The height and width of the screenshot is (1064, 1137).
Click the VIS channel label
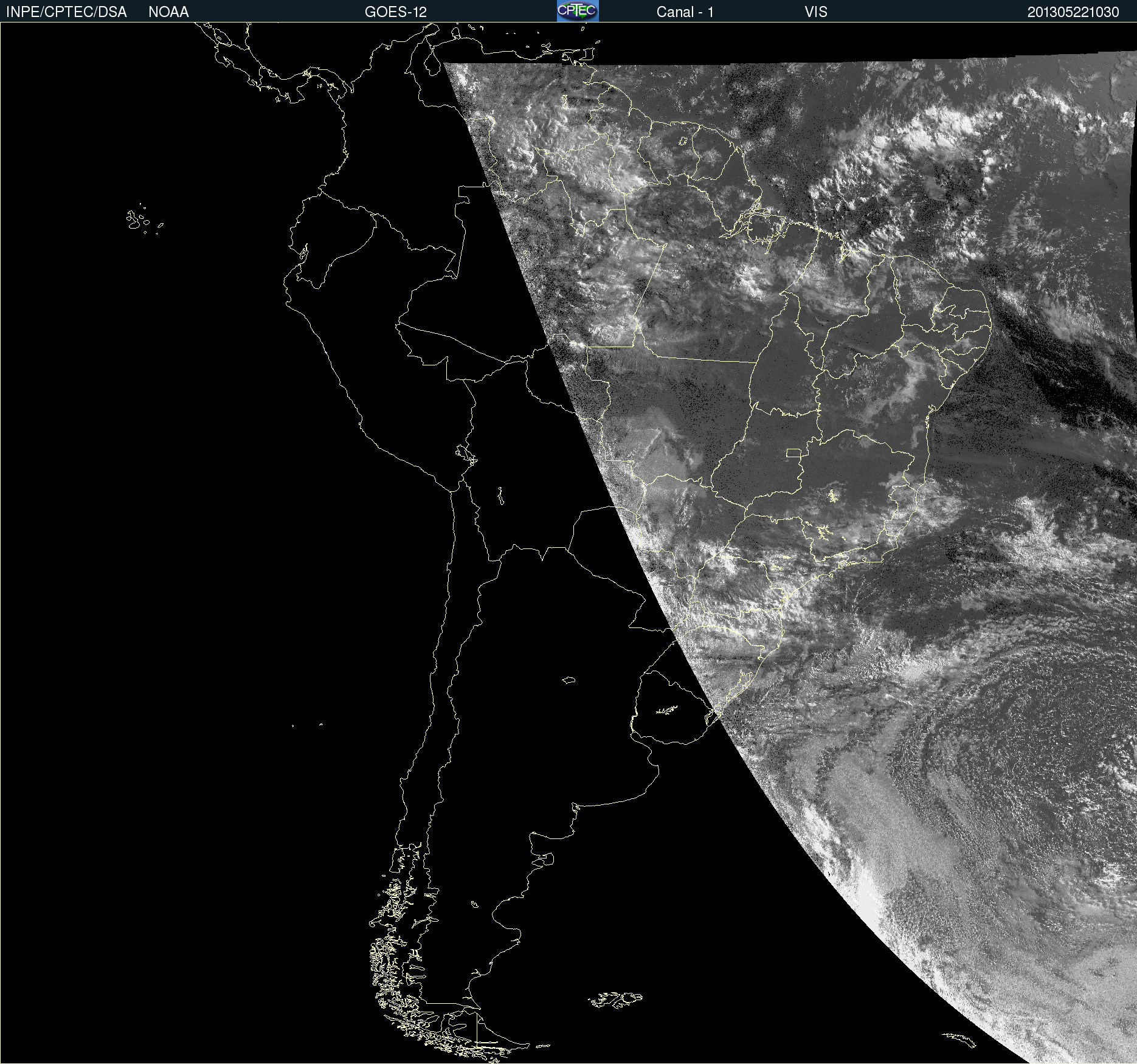816,12
